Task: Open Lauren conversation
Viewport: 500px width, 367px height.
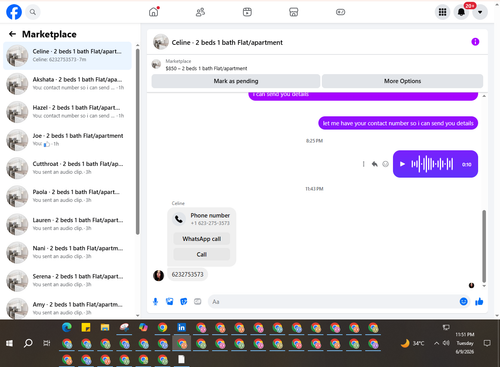Action: coord(67,224)
